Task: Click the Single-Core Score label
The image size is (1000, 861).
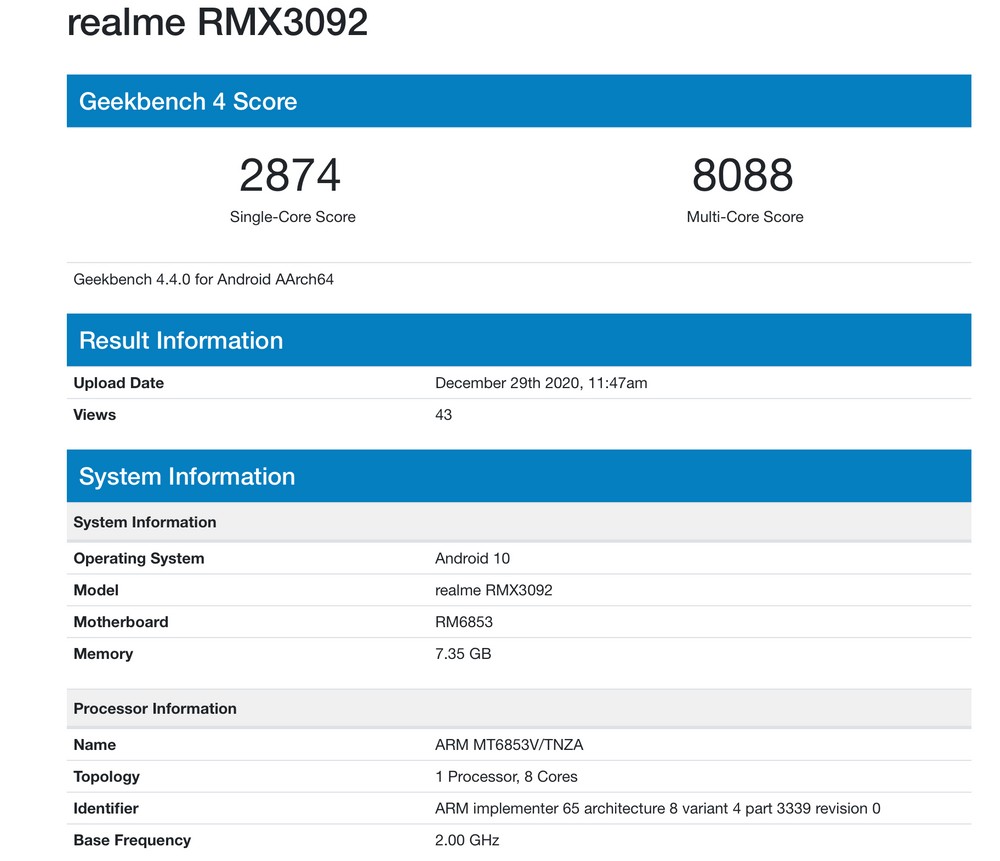Action: [x=293, y=217]
